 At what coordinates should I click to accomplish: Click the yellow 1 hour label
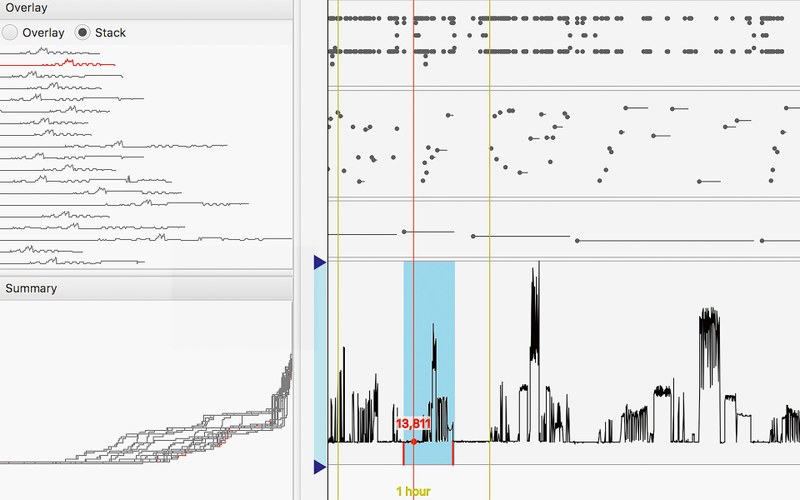[x=413, y=492]
